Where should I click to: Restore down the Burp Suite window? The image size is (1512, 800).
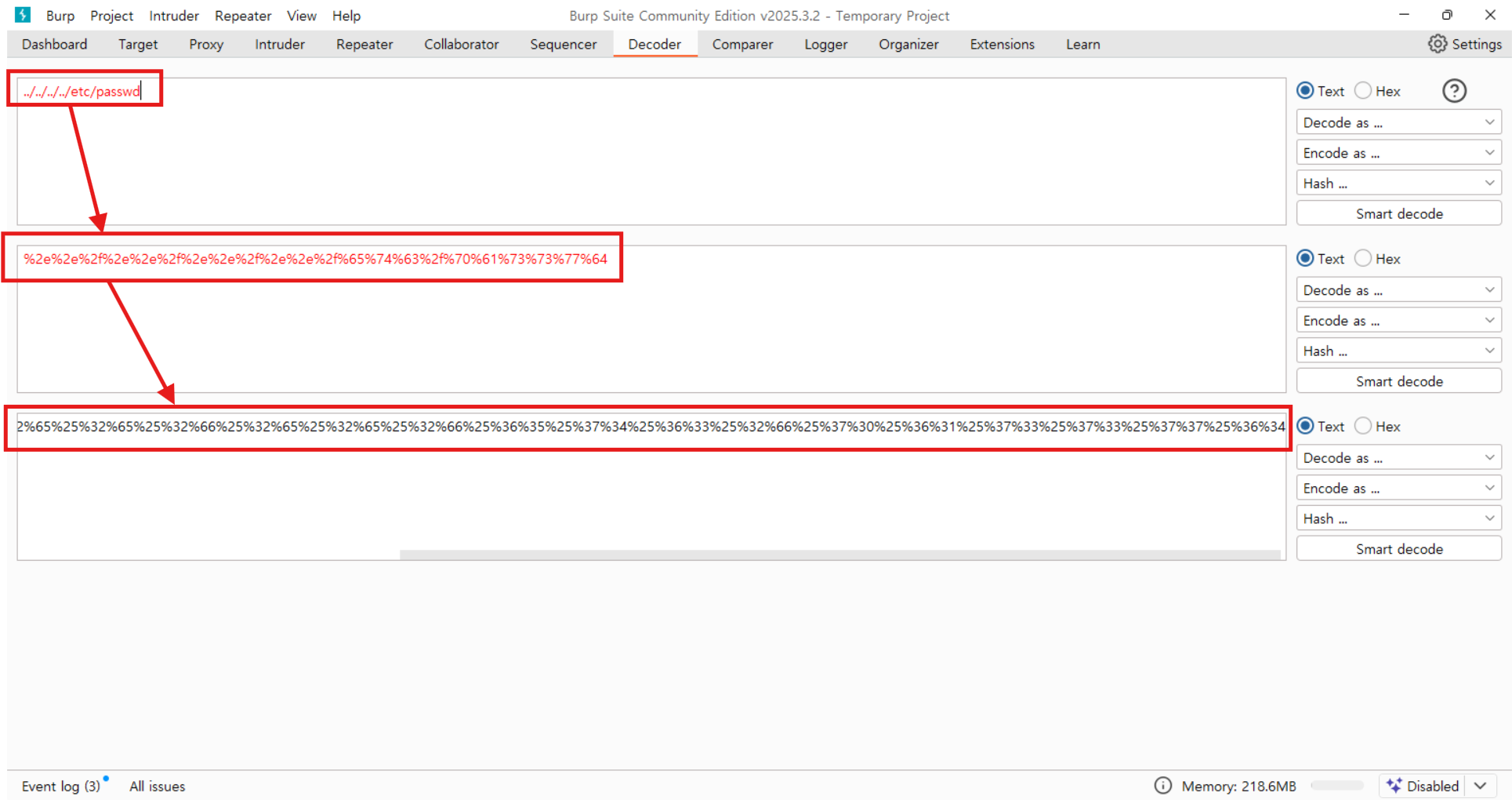click(x=1447, y=15)
